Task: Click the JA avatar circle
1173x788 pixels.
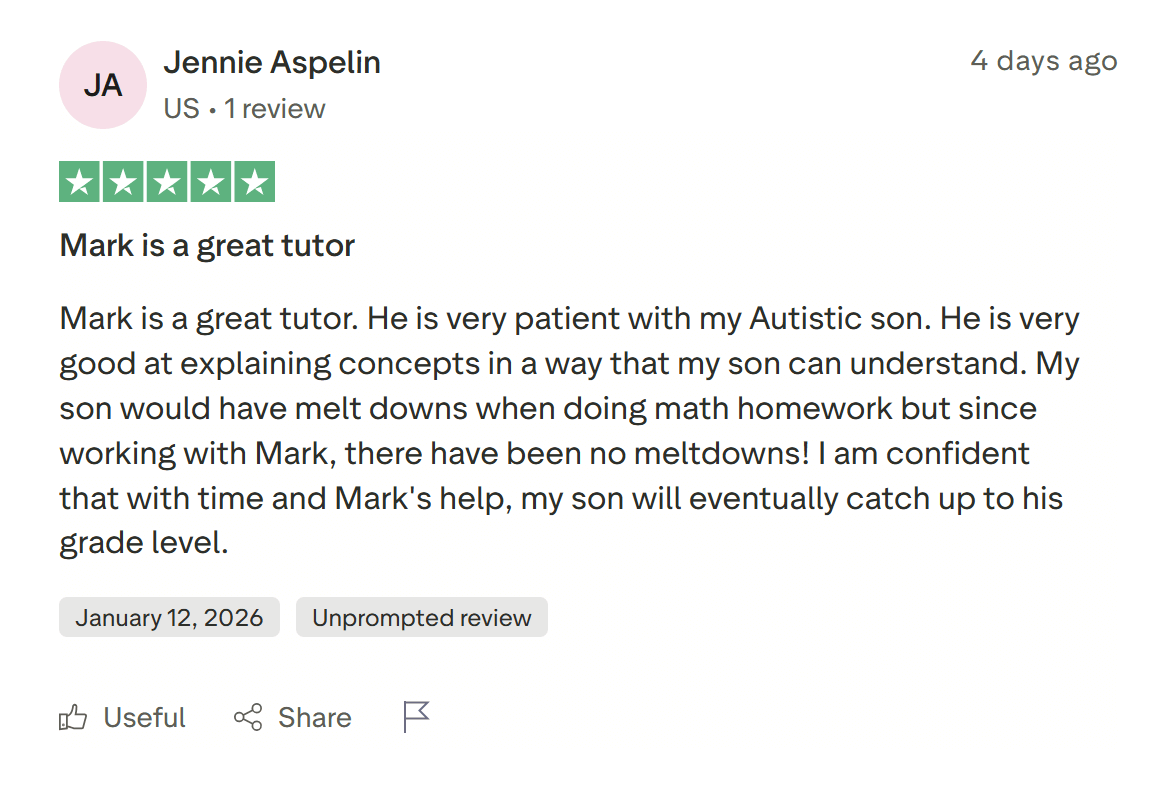Action: tap(102, 84)
